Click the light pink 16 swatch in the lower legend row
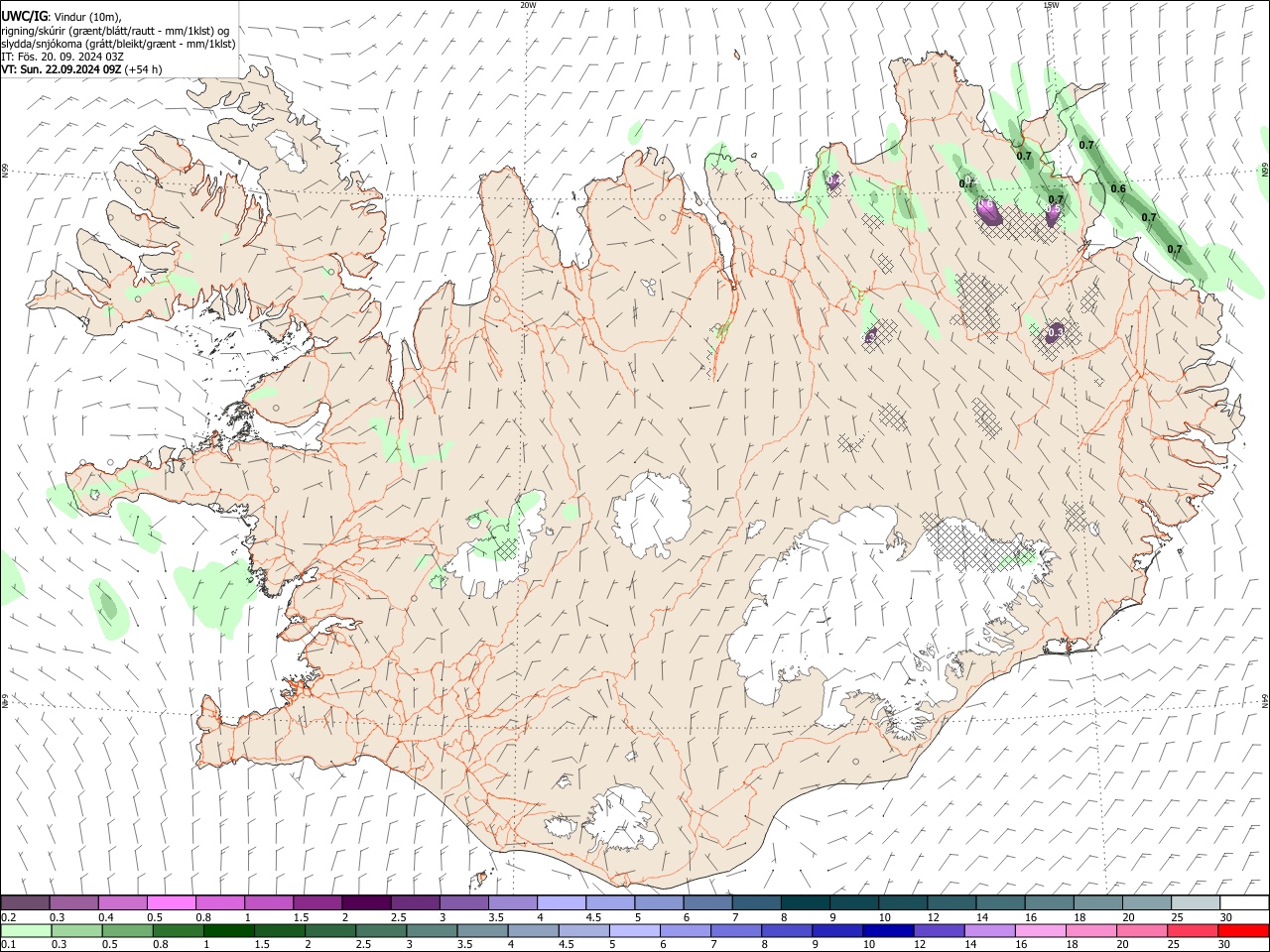Viewport: 1270px width, 952px height. pos(1039,931)
